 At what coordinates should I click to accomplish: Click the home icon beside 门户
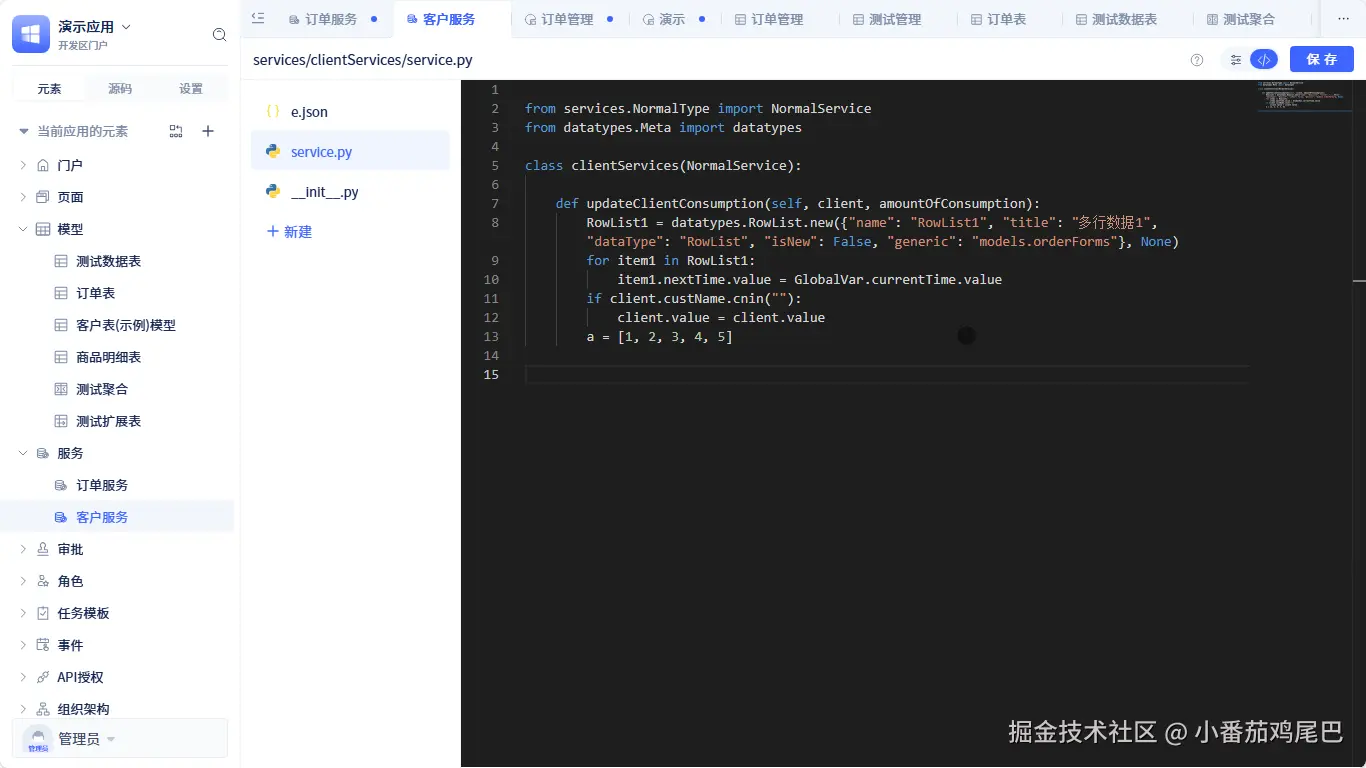point(42,165)
